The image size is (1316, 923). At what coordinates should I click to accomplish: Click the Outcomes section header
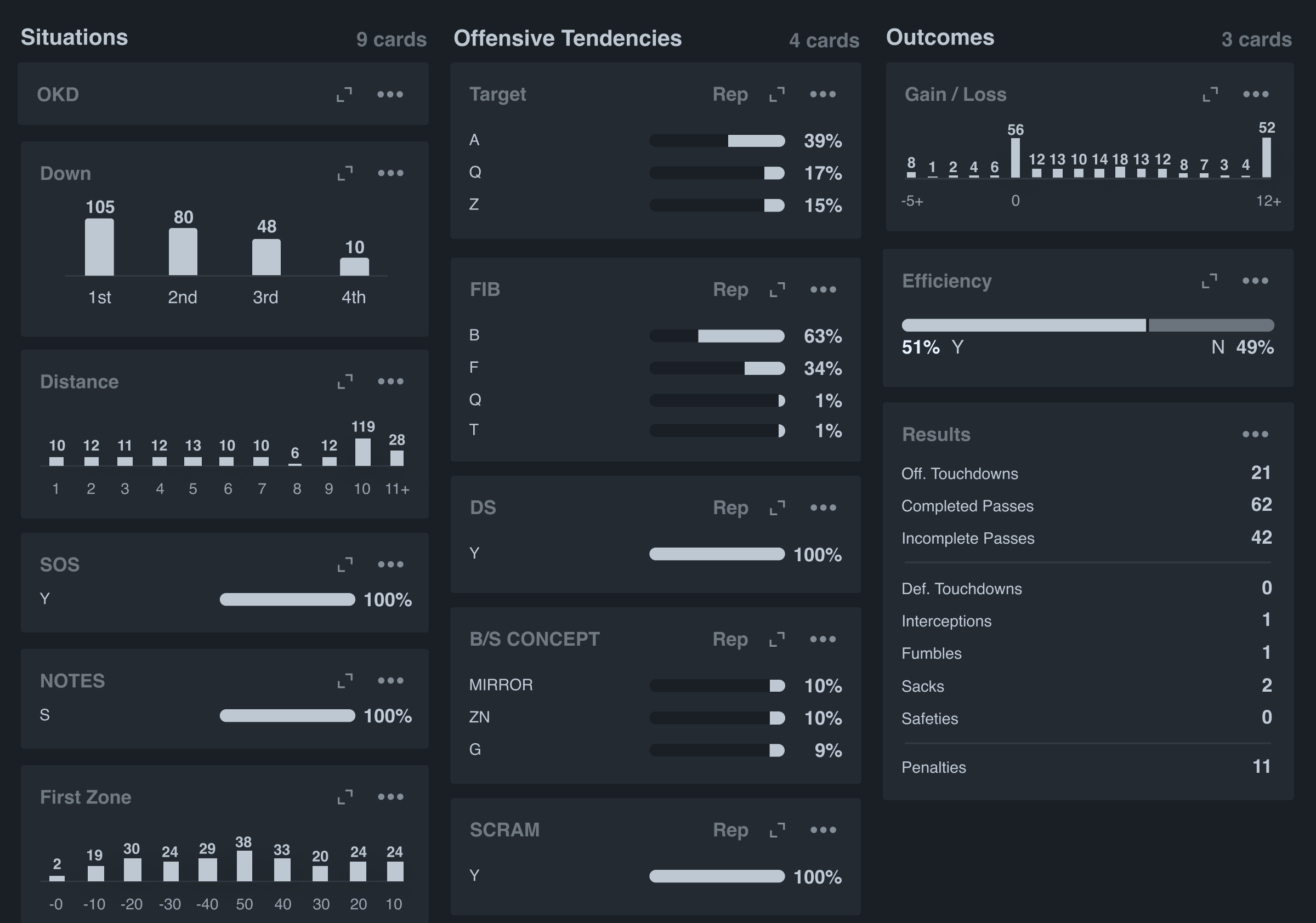pyautogui.click(x=940, y=37)
